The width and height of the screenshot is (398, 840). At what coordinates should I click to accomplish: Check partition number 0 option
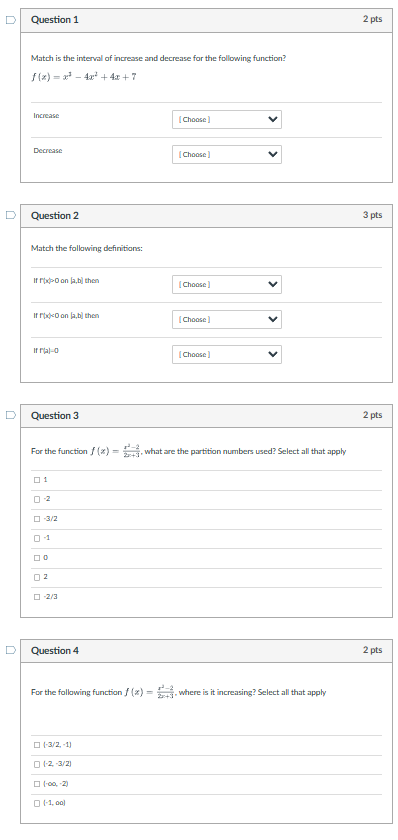pos(37,558)
